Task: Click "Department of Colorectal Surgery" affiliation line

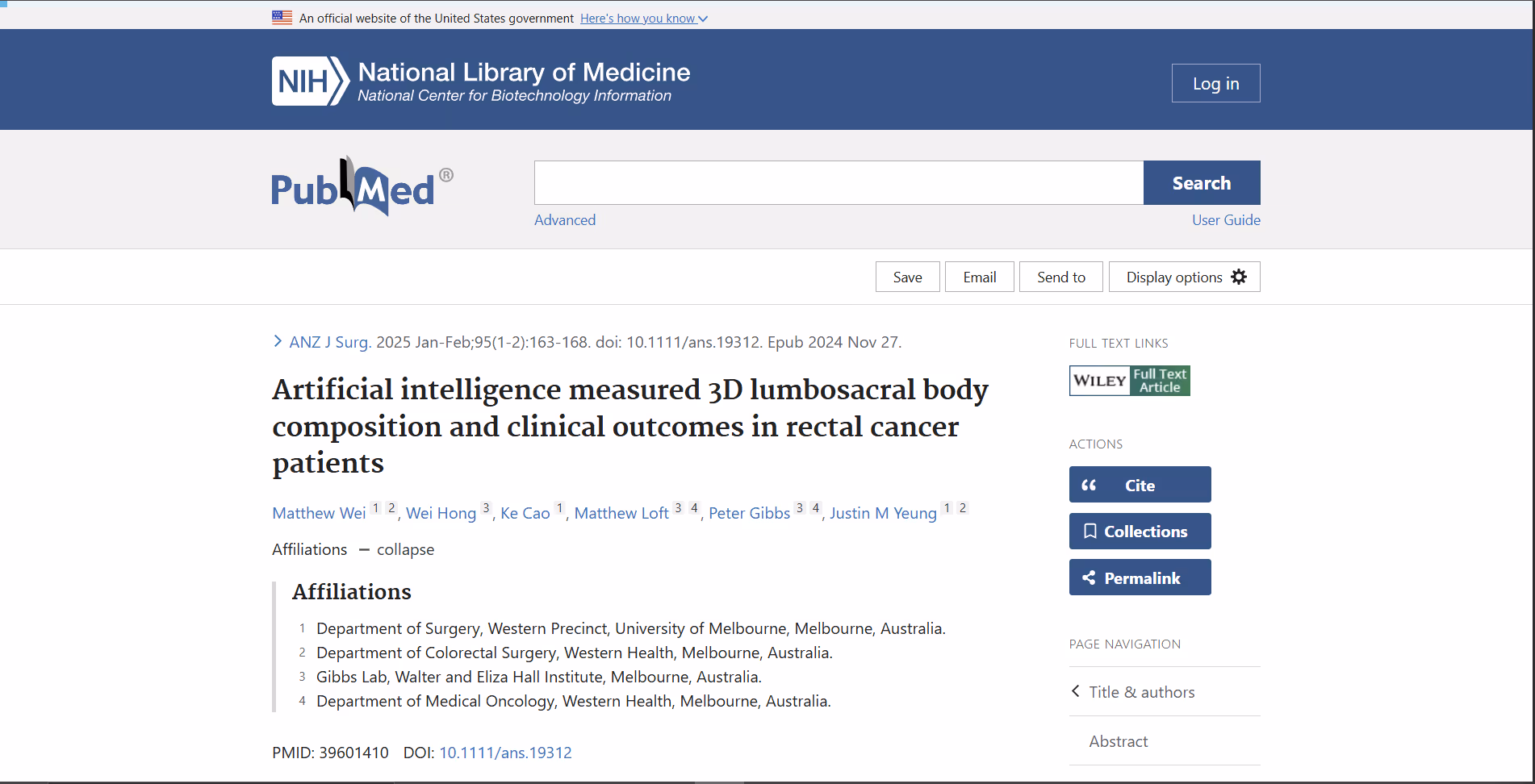Action: [x=575, y=653]
